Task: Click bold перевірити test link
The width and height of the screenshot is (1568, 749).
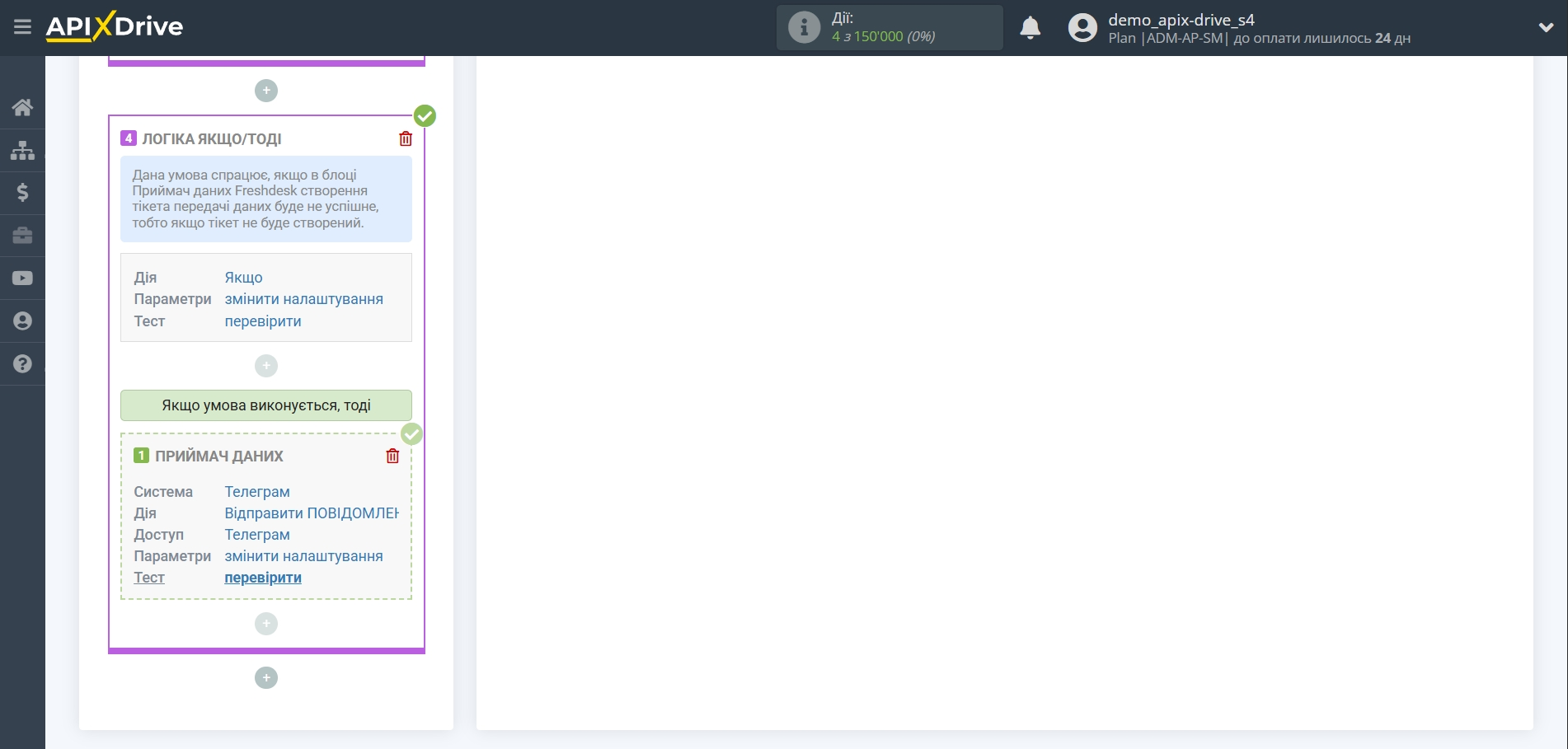Action: 263,578
